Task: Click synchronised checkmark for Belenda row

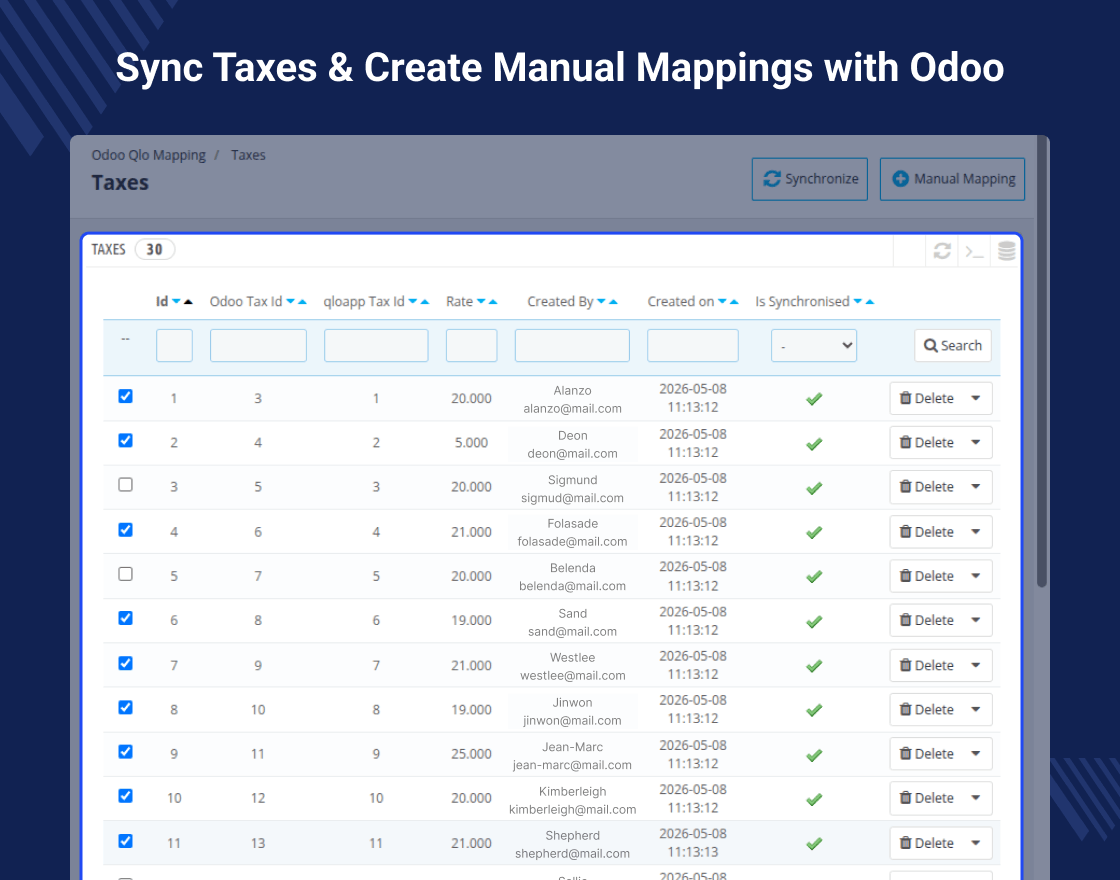Action: [814, 577]
